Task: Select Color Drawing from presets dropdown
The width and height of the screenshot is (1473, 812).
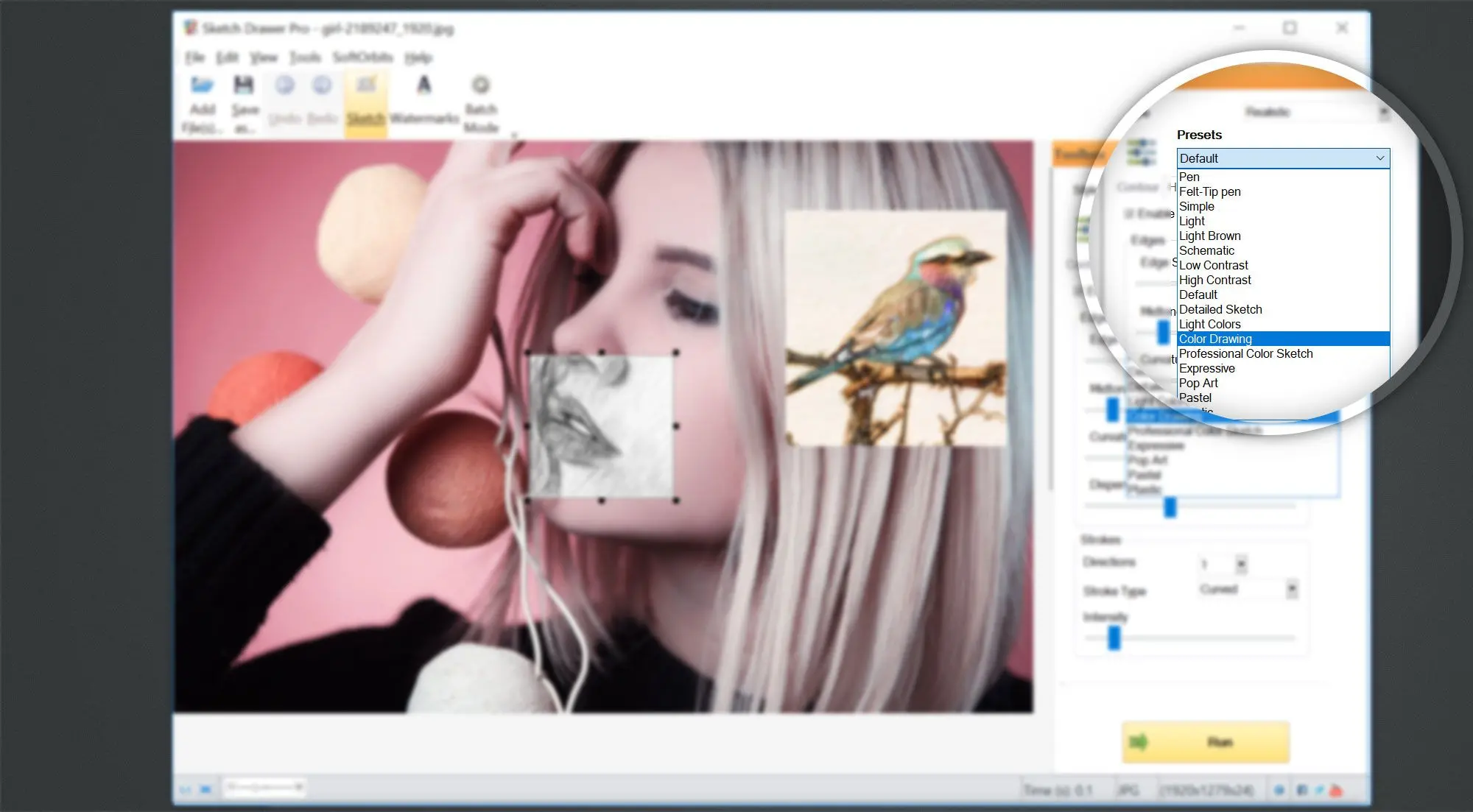Action: pyautogui.click(x=1215, y=338)
